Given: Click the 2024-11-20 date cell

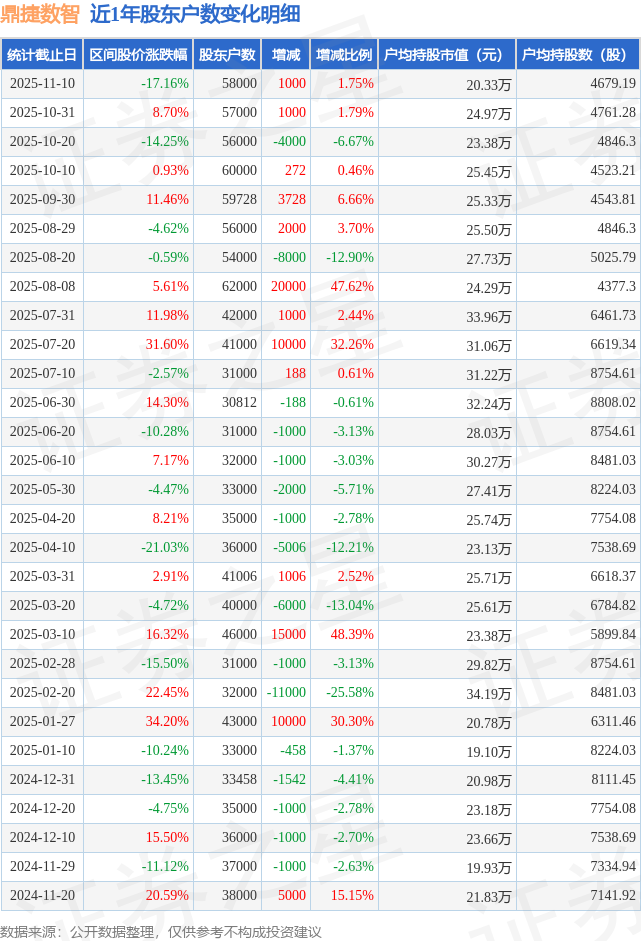Looking at the screenshot, I should pos(41,895).
